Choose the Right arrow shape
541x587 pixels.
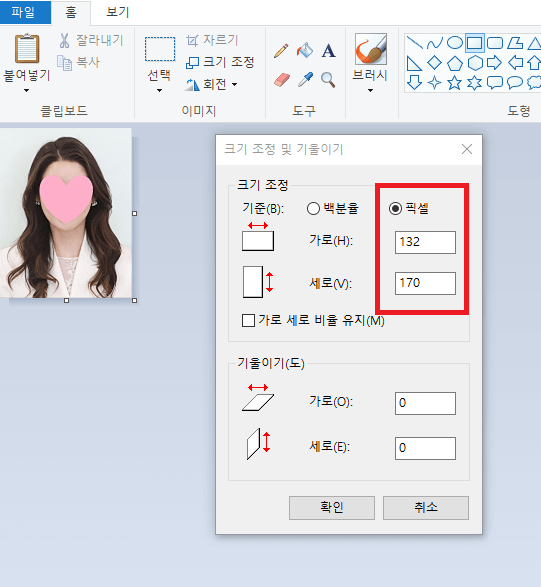pos(495,63)
